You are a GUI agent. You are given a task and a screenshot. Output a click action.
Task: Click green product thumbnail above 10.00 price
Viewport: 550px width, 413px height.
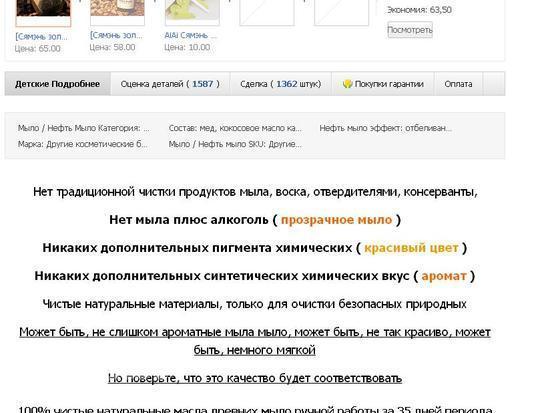coord(192,13)
